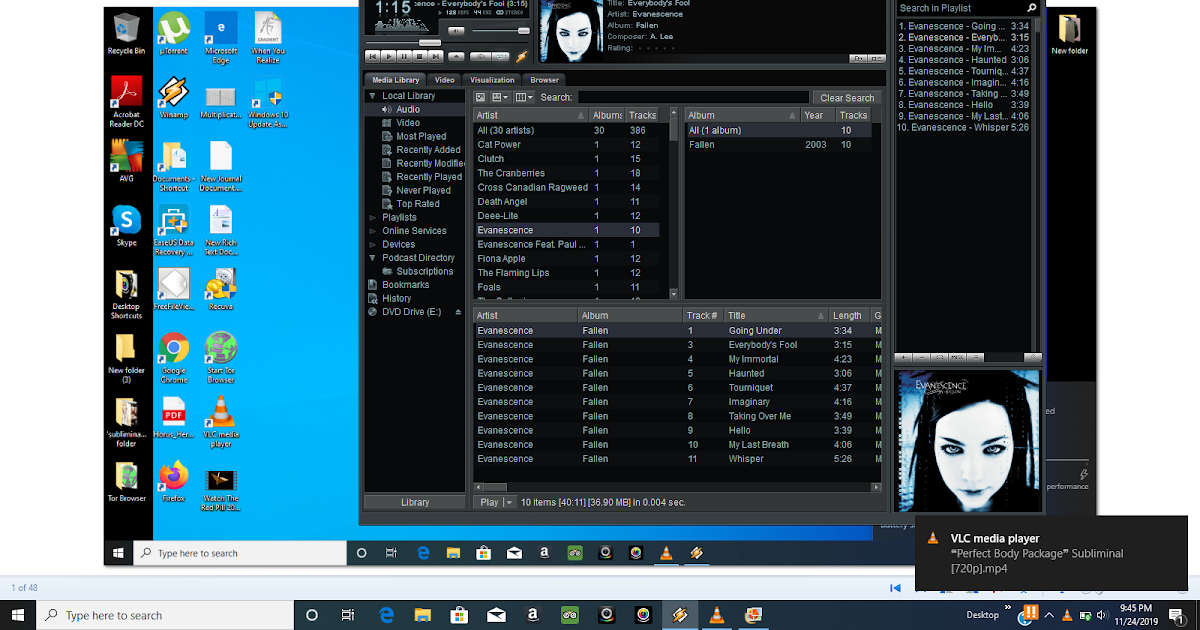Click the Library button at bottom

pyautogui.click(x=415, y=502)
